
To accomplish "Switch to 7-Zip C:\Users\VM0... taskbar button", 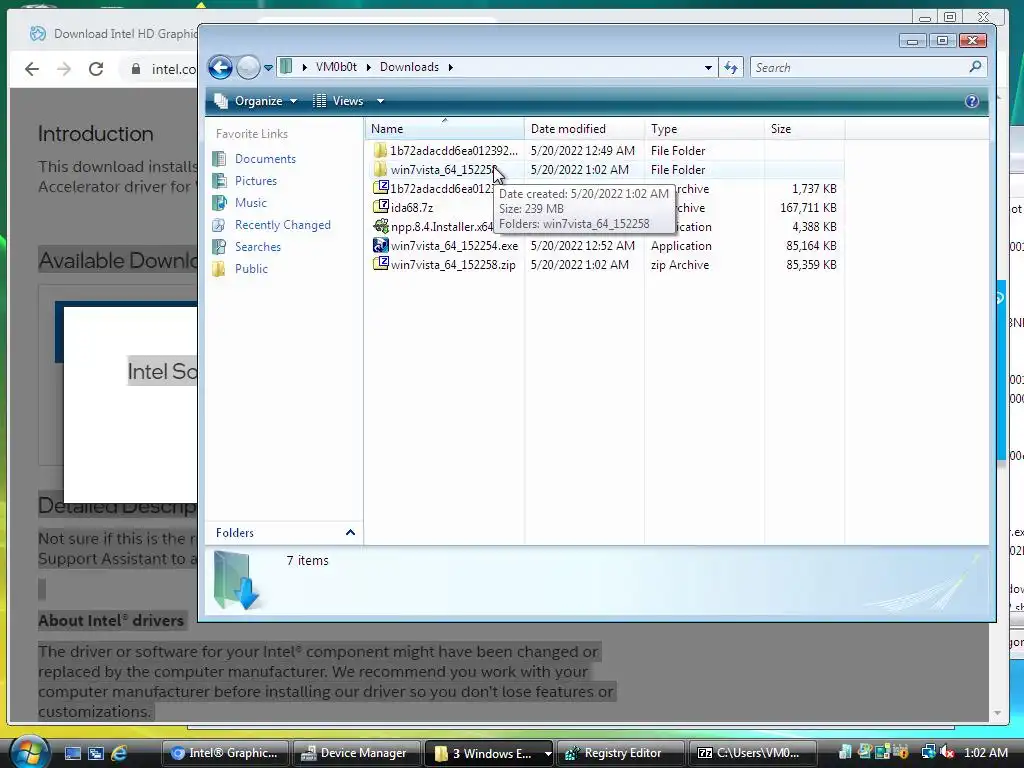I will coord(752,753).
